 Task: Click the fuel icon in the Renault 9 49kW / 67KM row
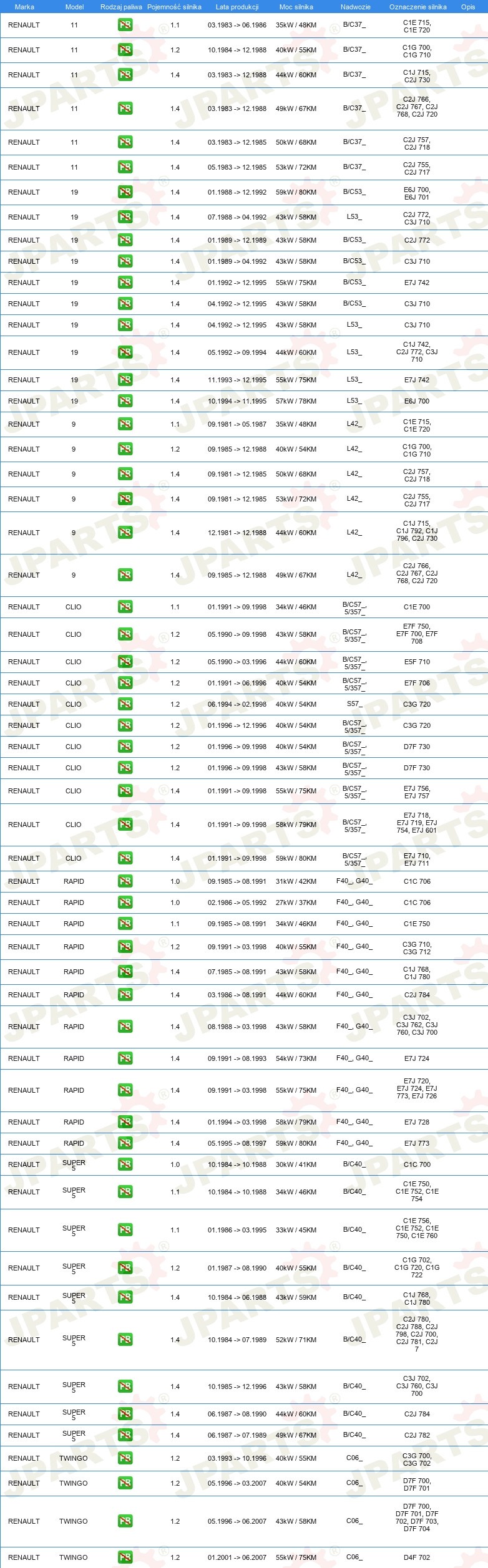click(x=125, y=575)
